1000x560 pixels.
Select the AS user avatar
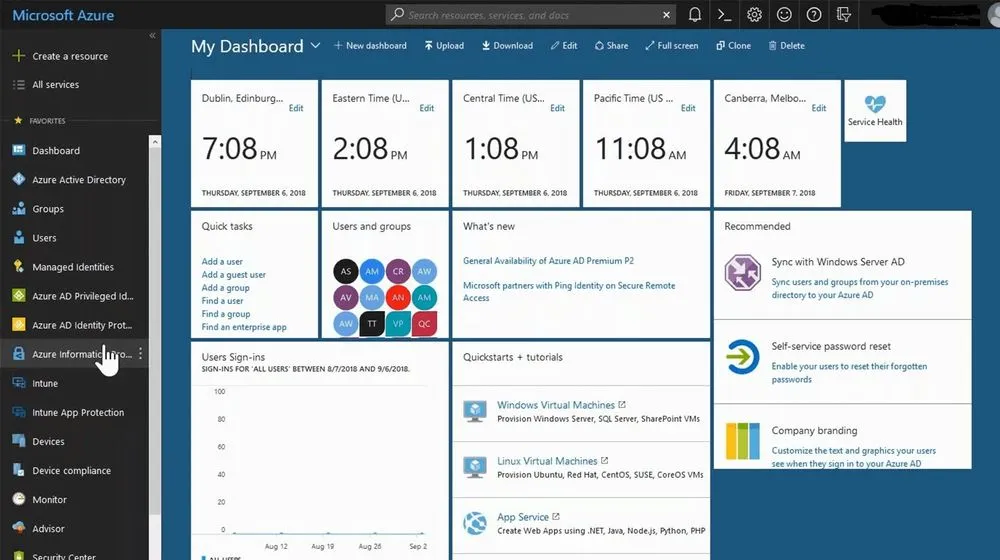(346, 271)
